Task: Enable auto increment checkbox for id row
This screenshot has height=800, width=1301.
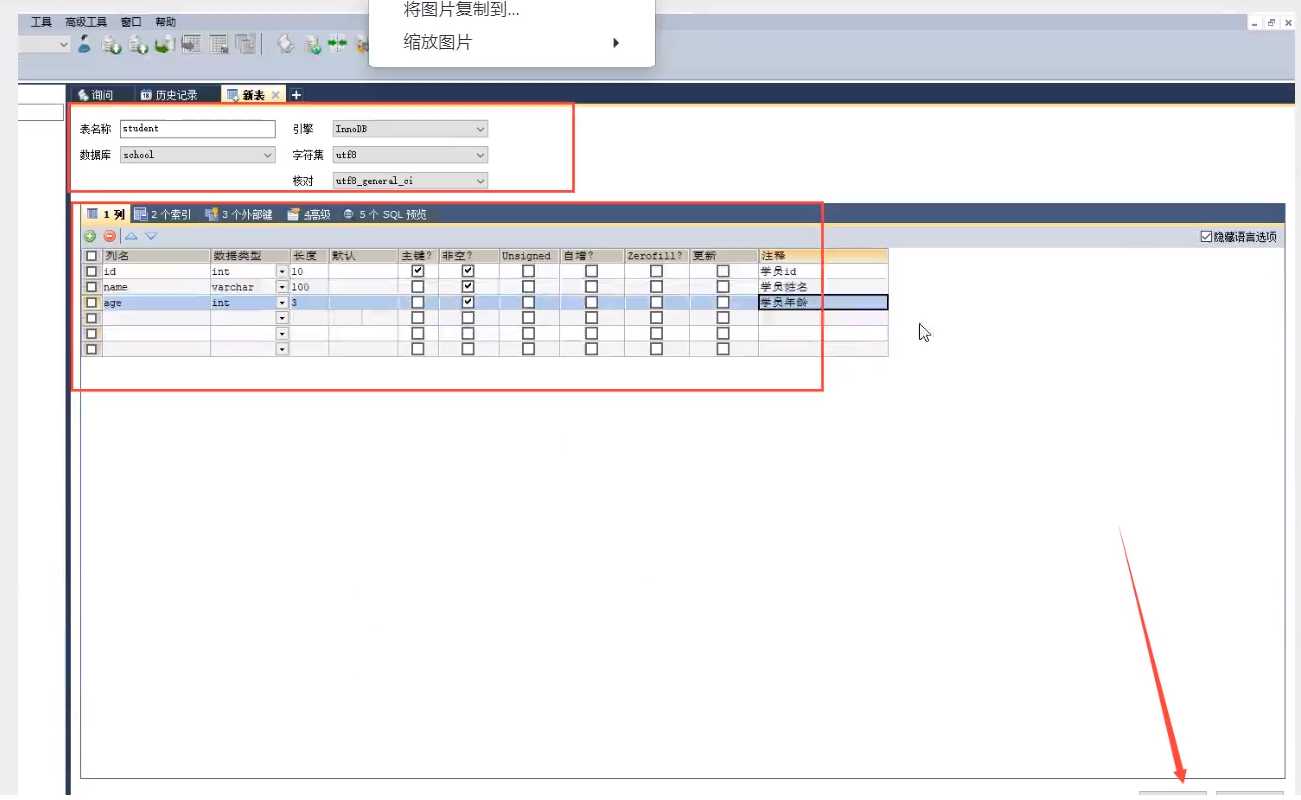Action: 592,271
